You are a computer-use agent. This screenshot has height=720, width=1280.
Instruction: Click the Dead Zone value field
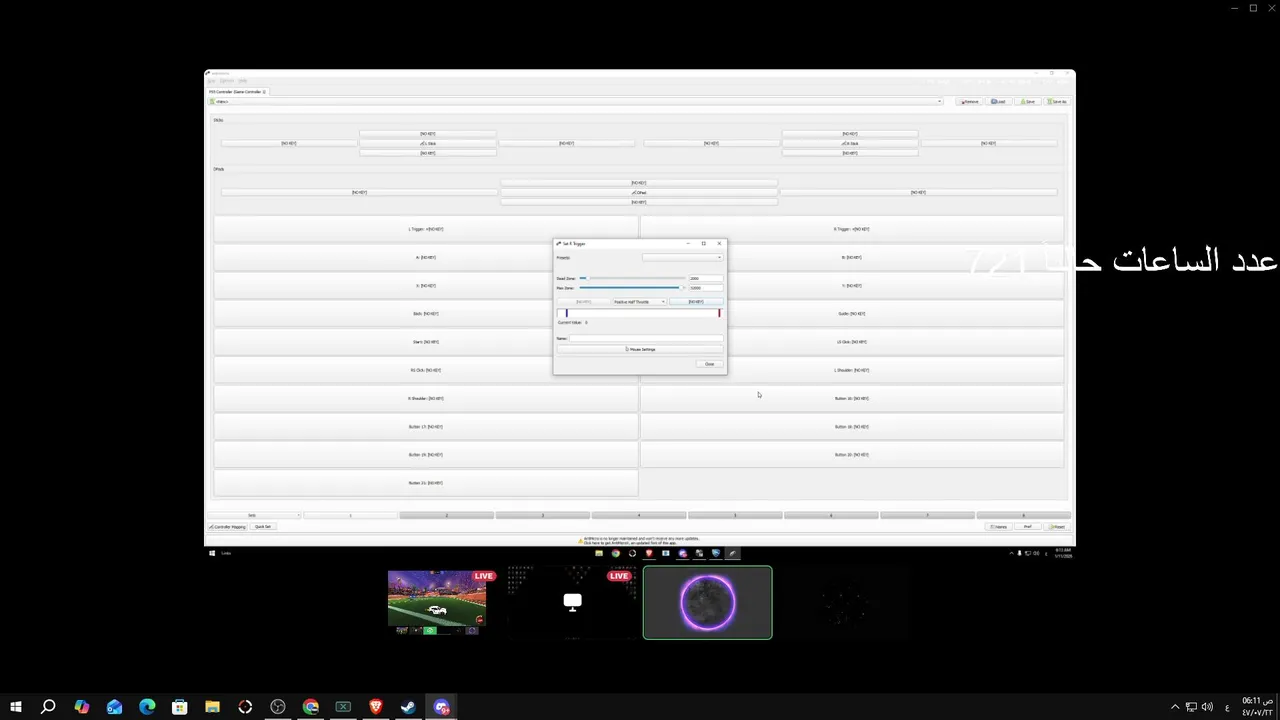[x=705, y=278]
